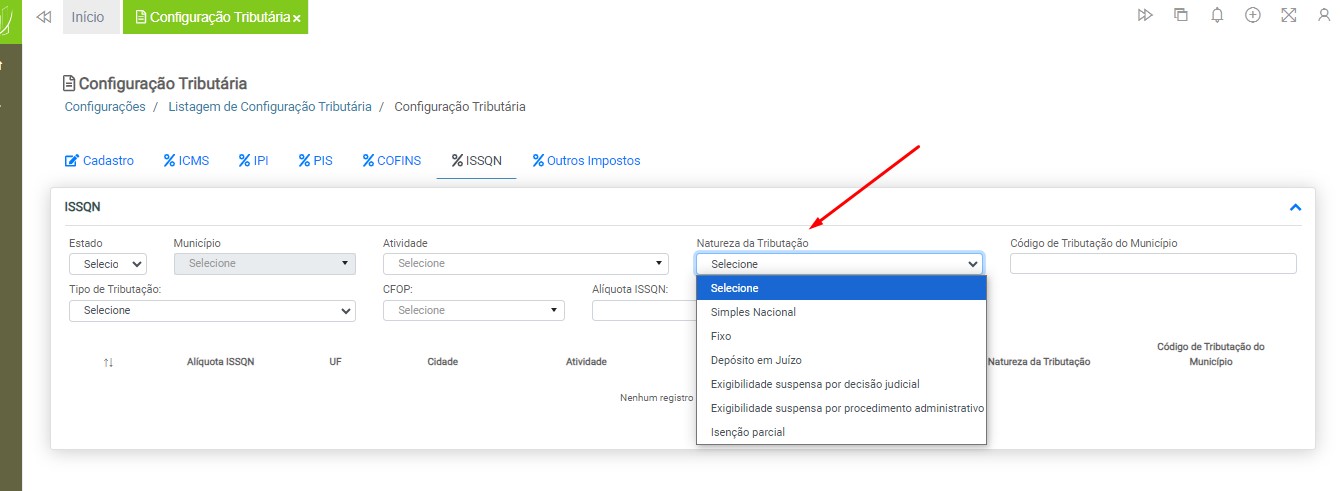This screenshot has width=1340, height=491.
Task: Open the notifications bell icon
Action: [x=1217, y=15]
